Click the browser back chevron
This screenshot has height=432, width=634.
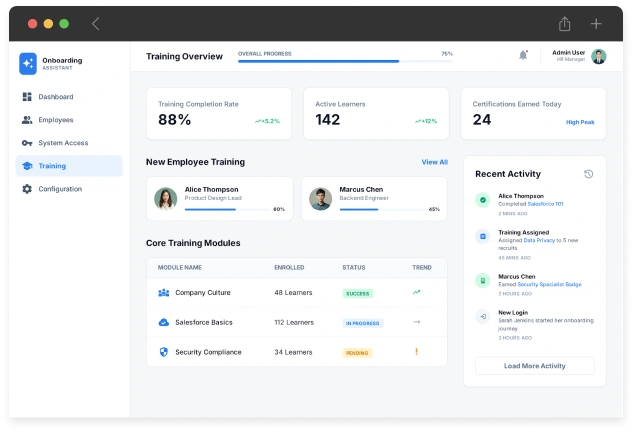tap(96, 23)
